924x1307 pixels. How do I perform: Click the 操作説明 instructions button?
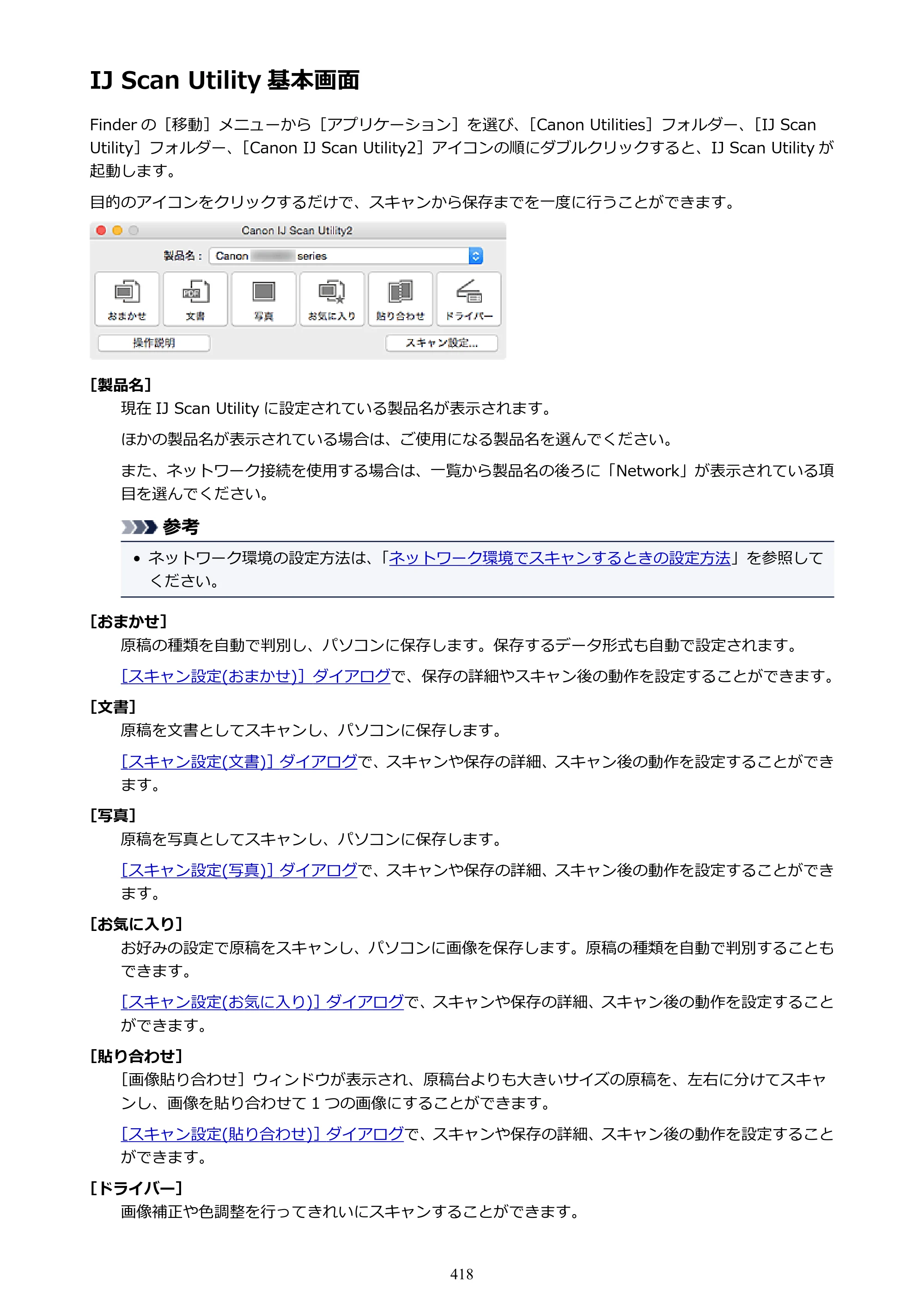pos(154,343)
